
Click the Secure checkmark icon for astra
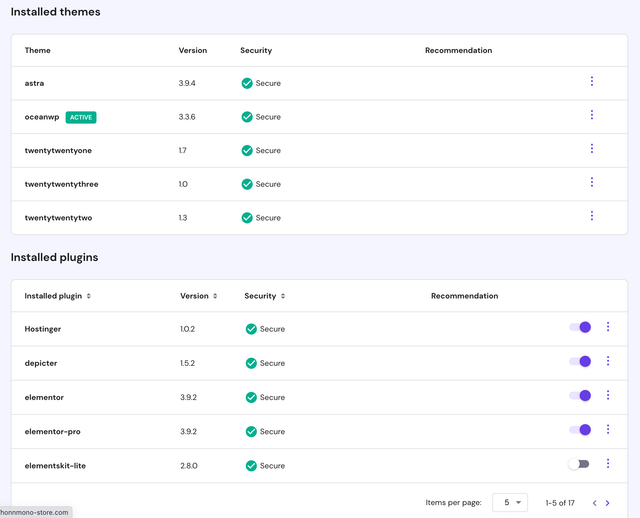tap(247, 83)
